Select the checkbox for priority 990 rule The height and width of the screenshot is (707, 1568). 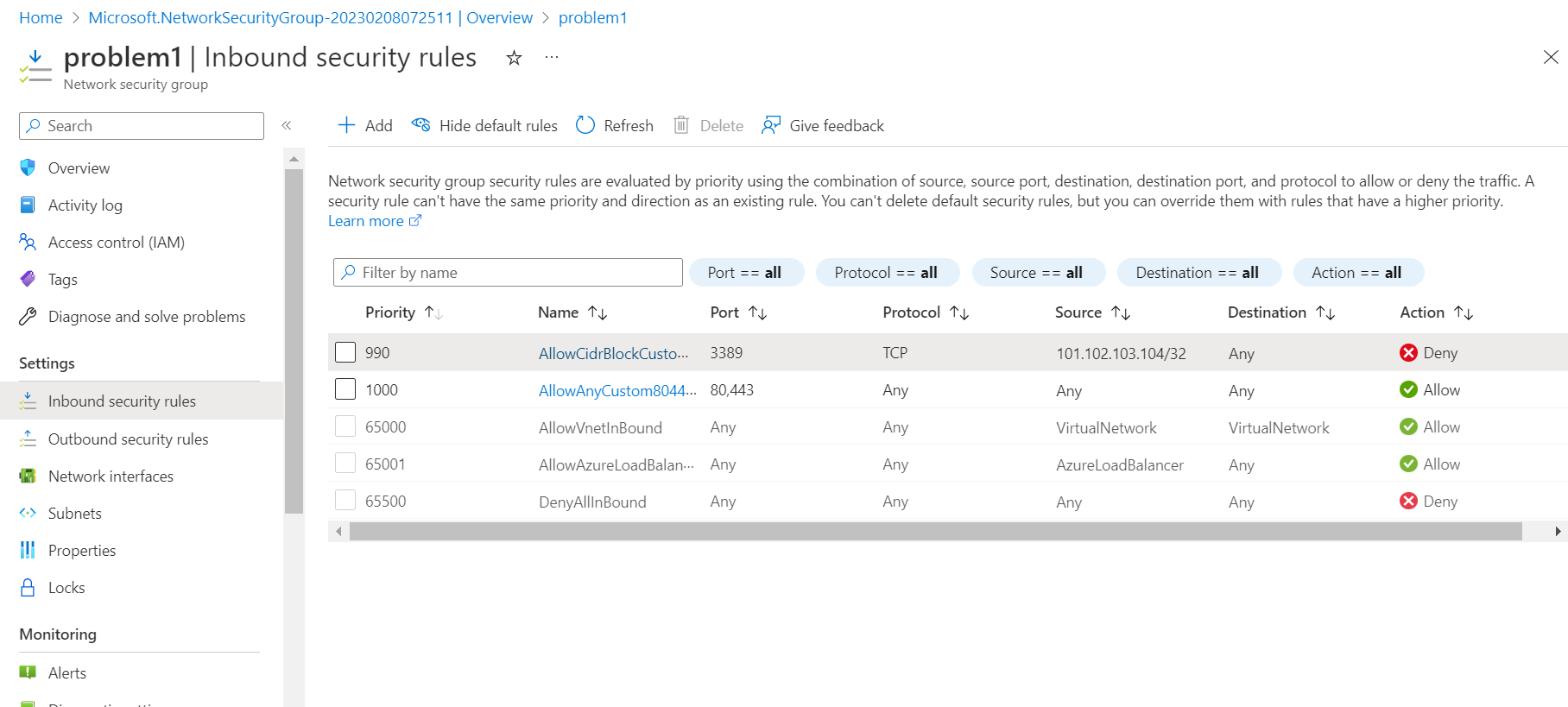(x=345, y=352)
